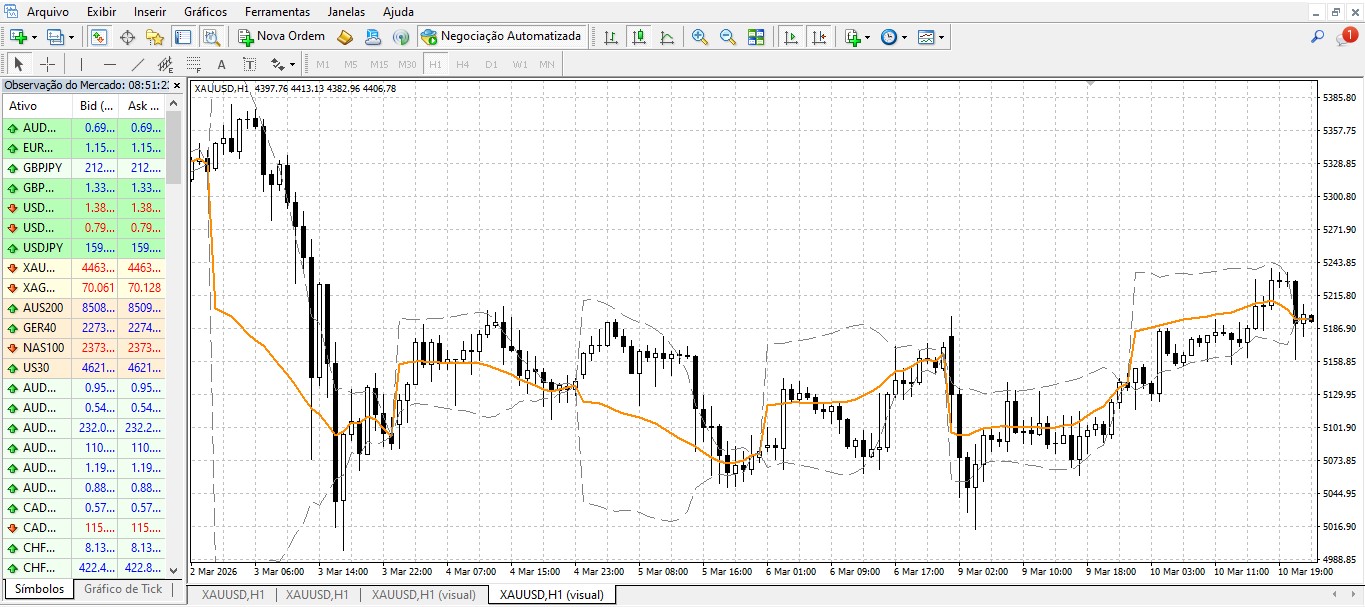Select the GBPJPY row in Market Watch
Screen dimensions: 1365x607
(84, 168)
